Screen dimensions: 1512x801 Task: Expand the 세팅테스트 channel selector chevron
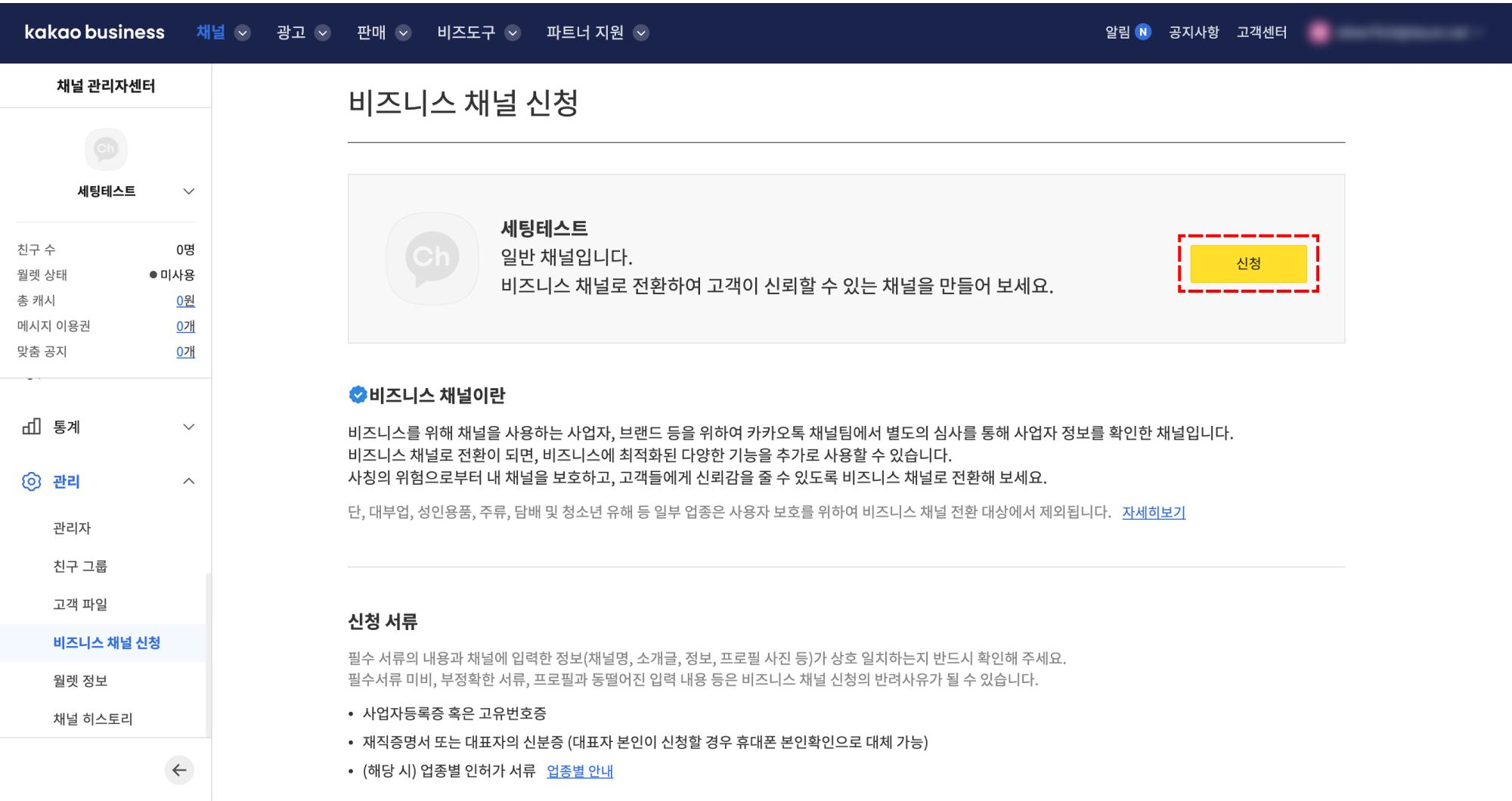click(x=189, y=191)
